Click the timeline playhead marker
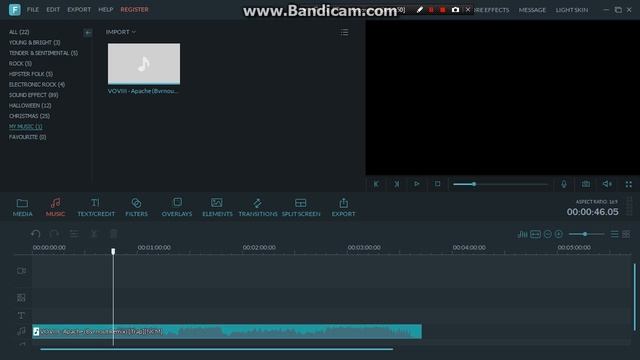Screen dimensions: 640x360 (x=113, y=251)
